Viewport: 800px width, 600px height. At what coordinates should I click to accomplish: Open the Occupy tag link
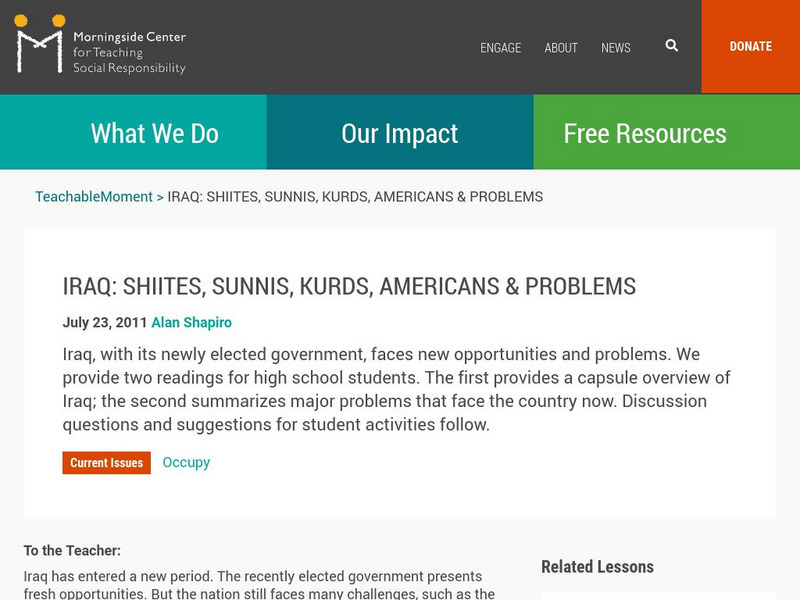pyautogui.click(x=186, y=462)
